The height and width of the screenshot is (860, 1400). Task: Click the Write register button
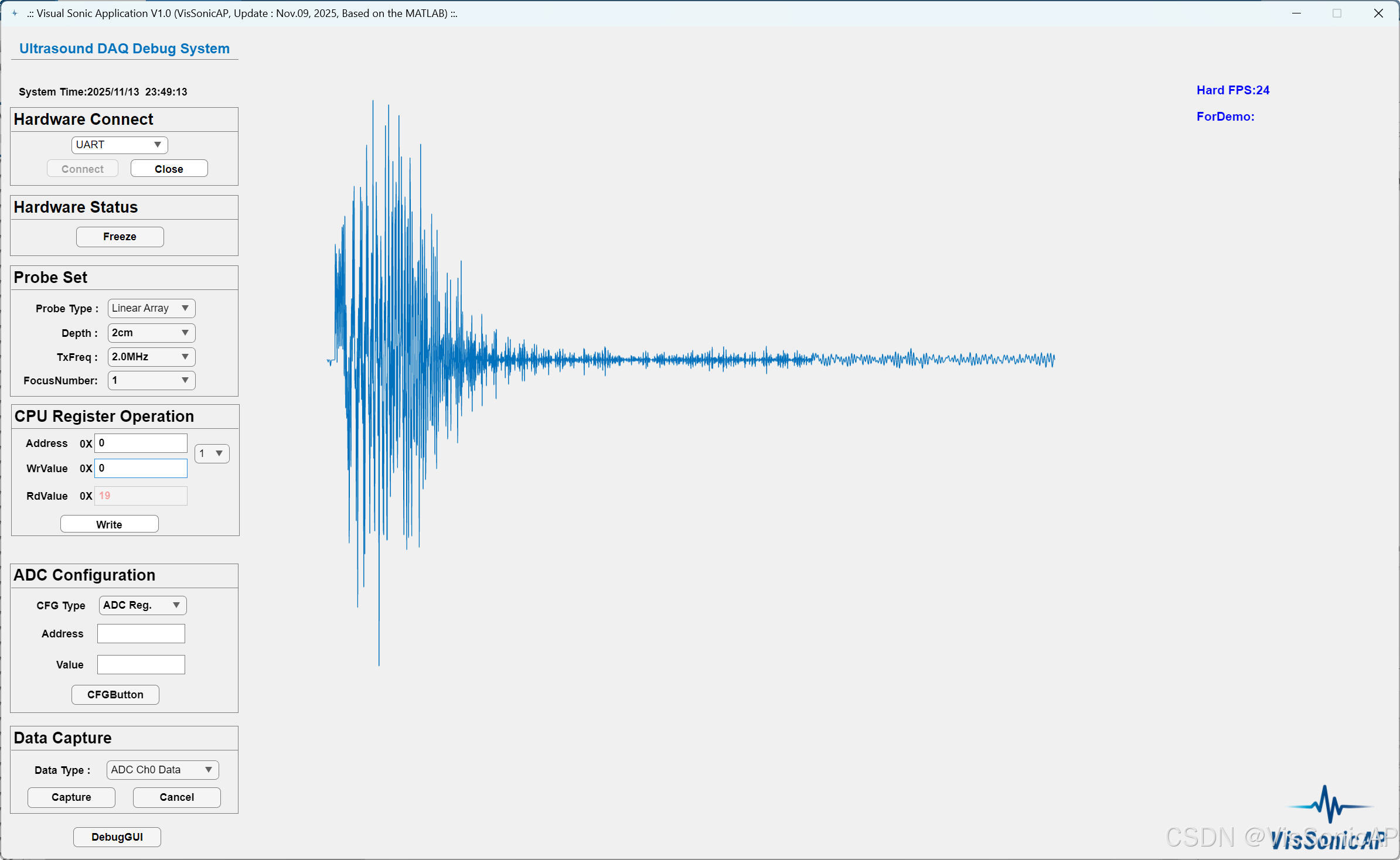(110, 524)
